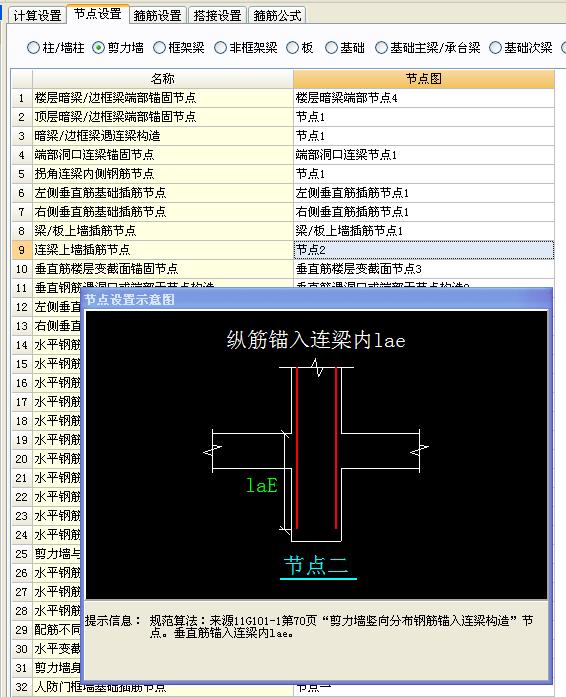Select the 节点设置 tab
The height and width of the screenshot is (697, 566).
(98, 14)
